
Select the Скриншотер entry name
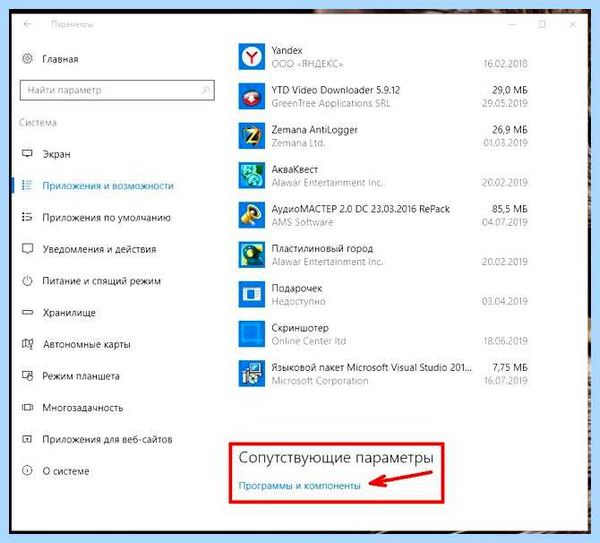coord(300,328)
